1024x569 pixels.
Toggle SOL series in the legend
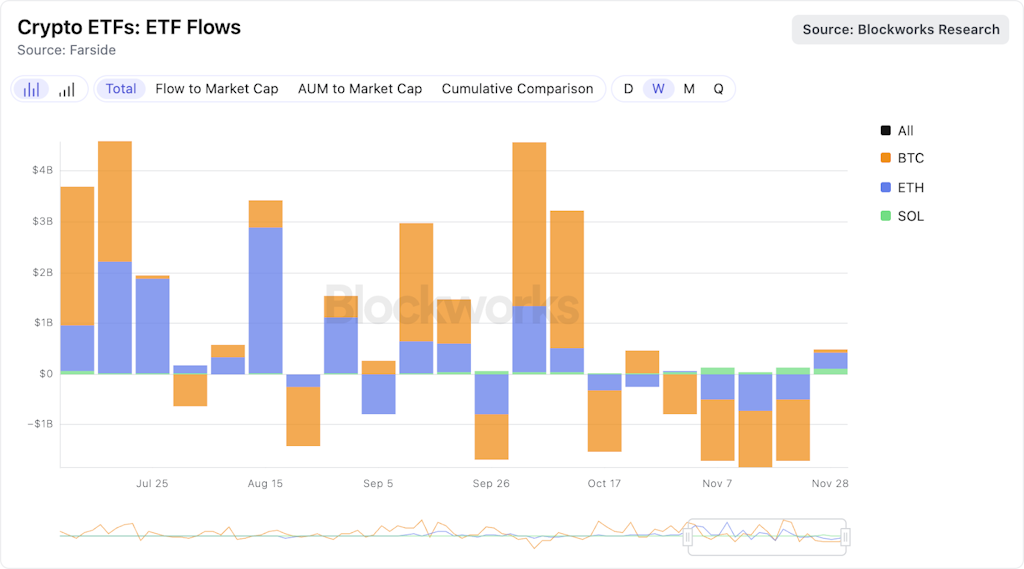coord(910,216)
